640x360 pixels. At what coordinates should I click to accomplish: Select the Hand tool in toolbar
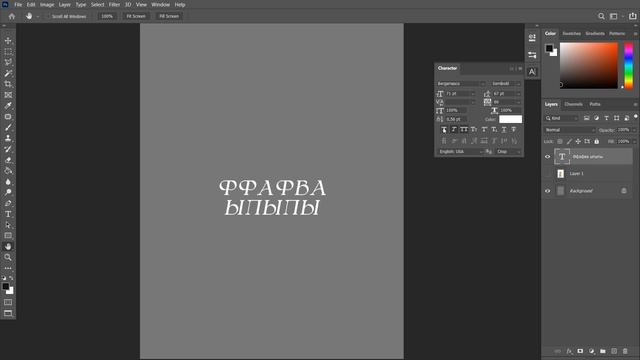point(8,247)
